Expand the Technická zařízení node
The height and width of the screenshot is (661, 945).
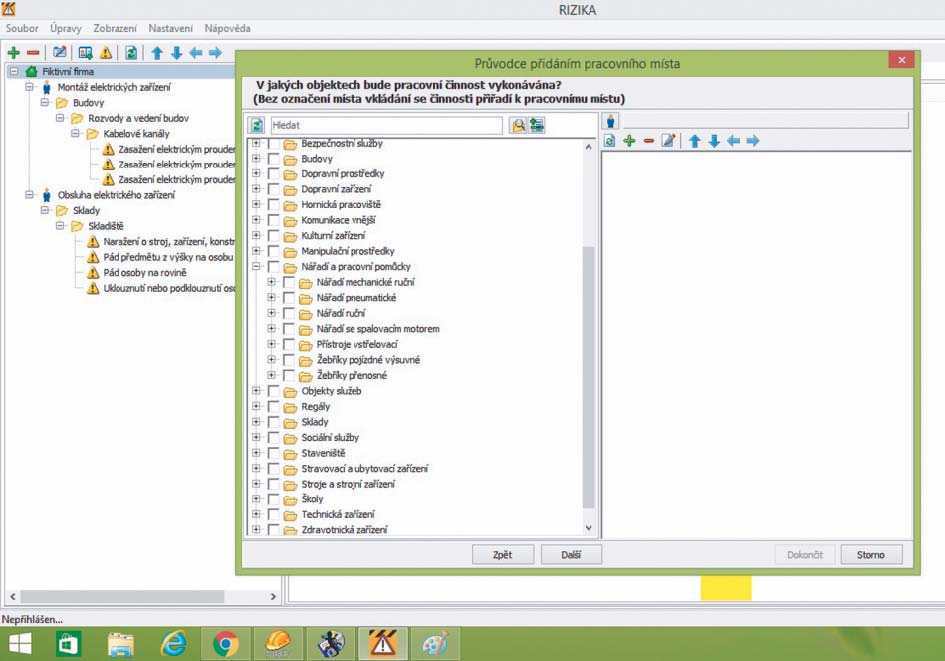256,514
